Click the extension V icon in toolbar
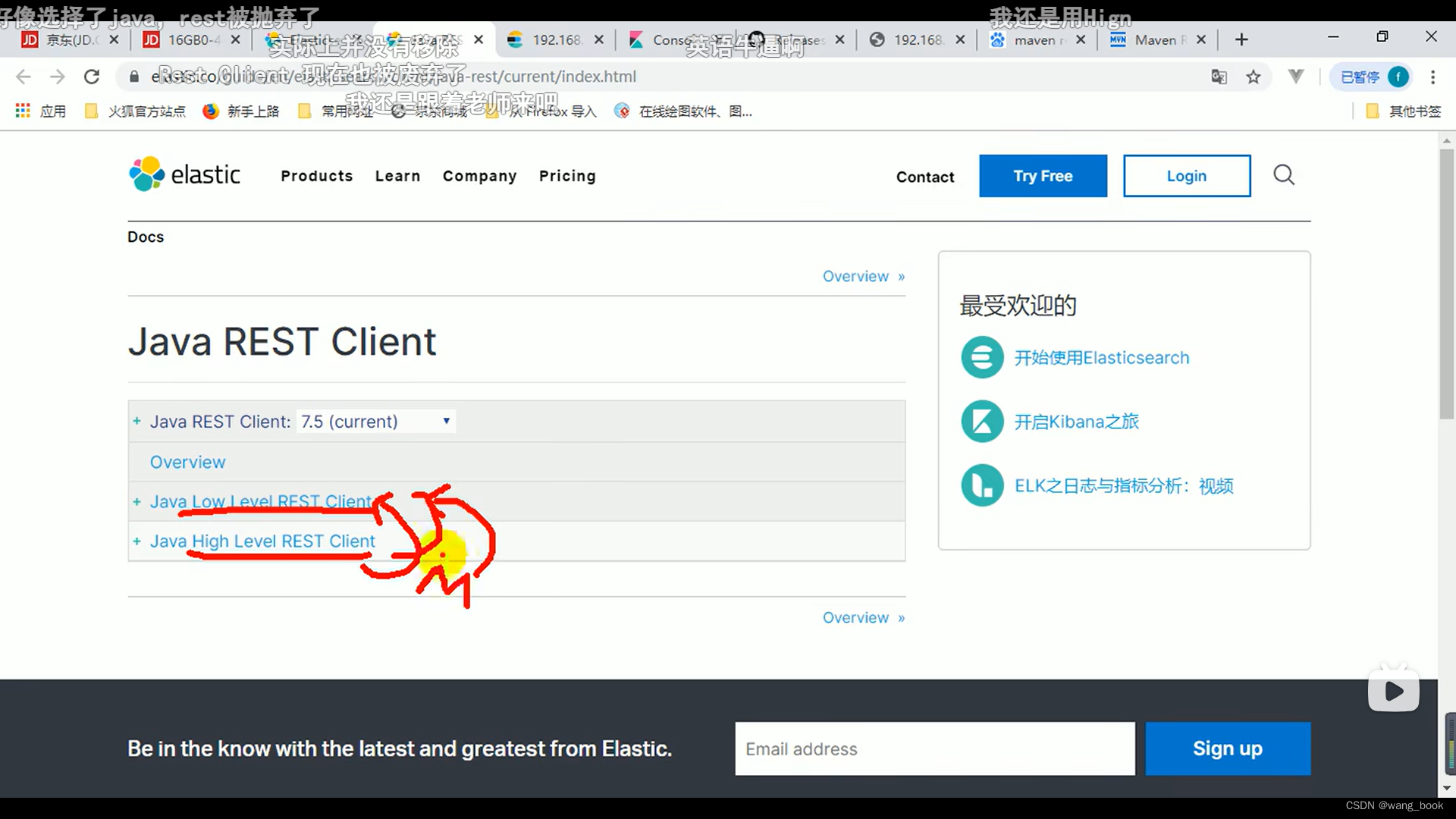This screenshot has width=1456, height=819. (1296, 77)
